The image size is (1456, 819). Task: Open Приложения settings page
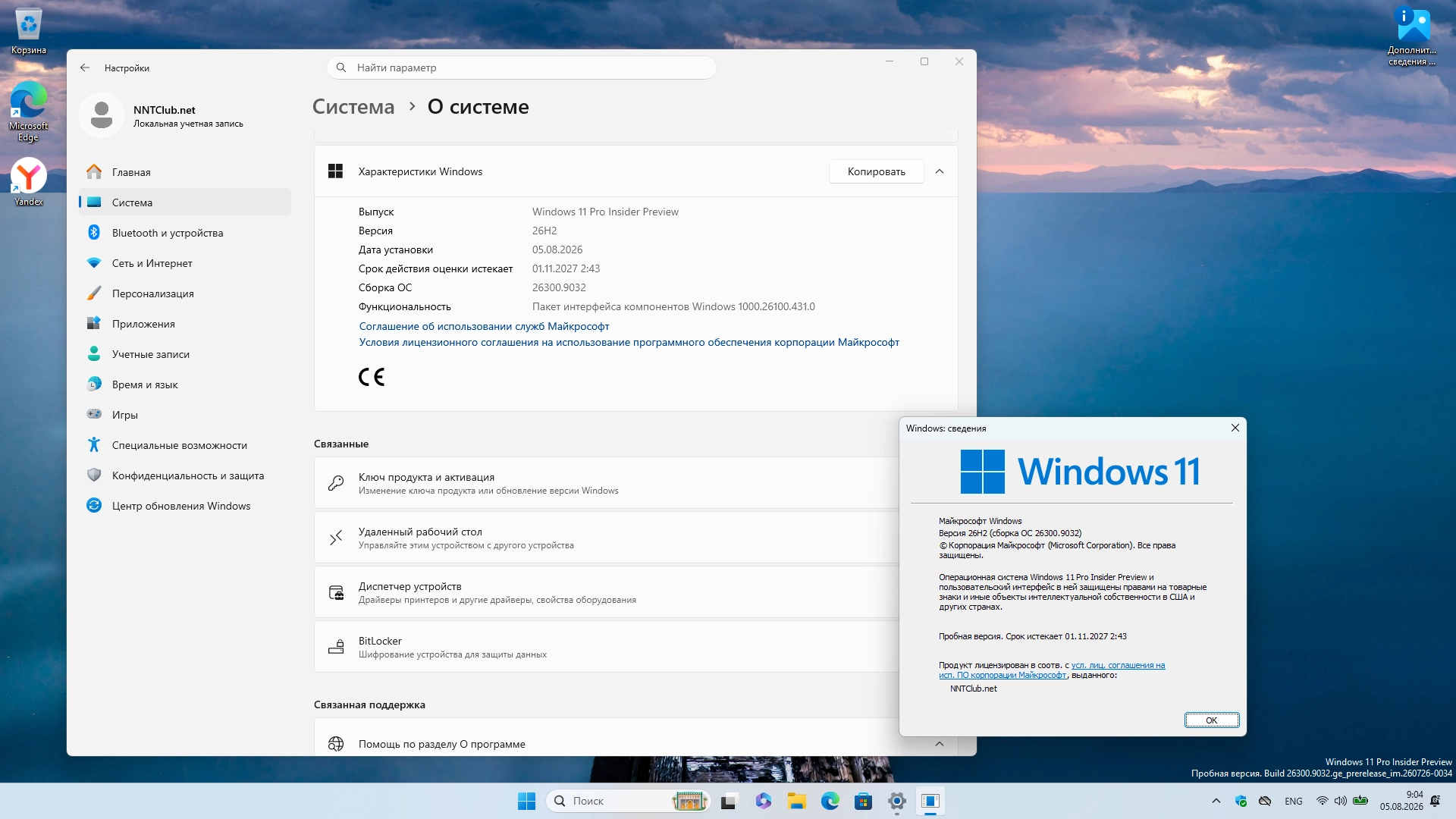tap(185, 324)
